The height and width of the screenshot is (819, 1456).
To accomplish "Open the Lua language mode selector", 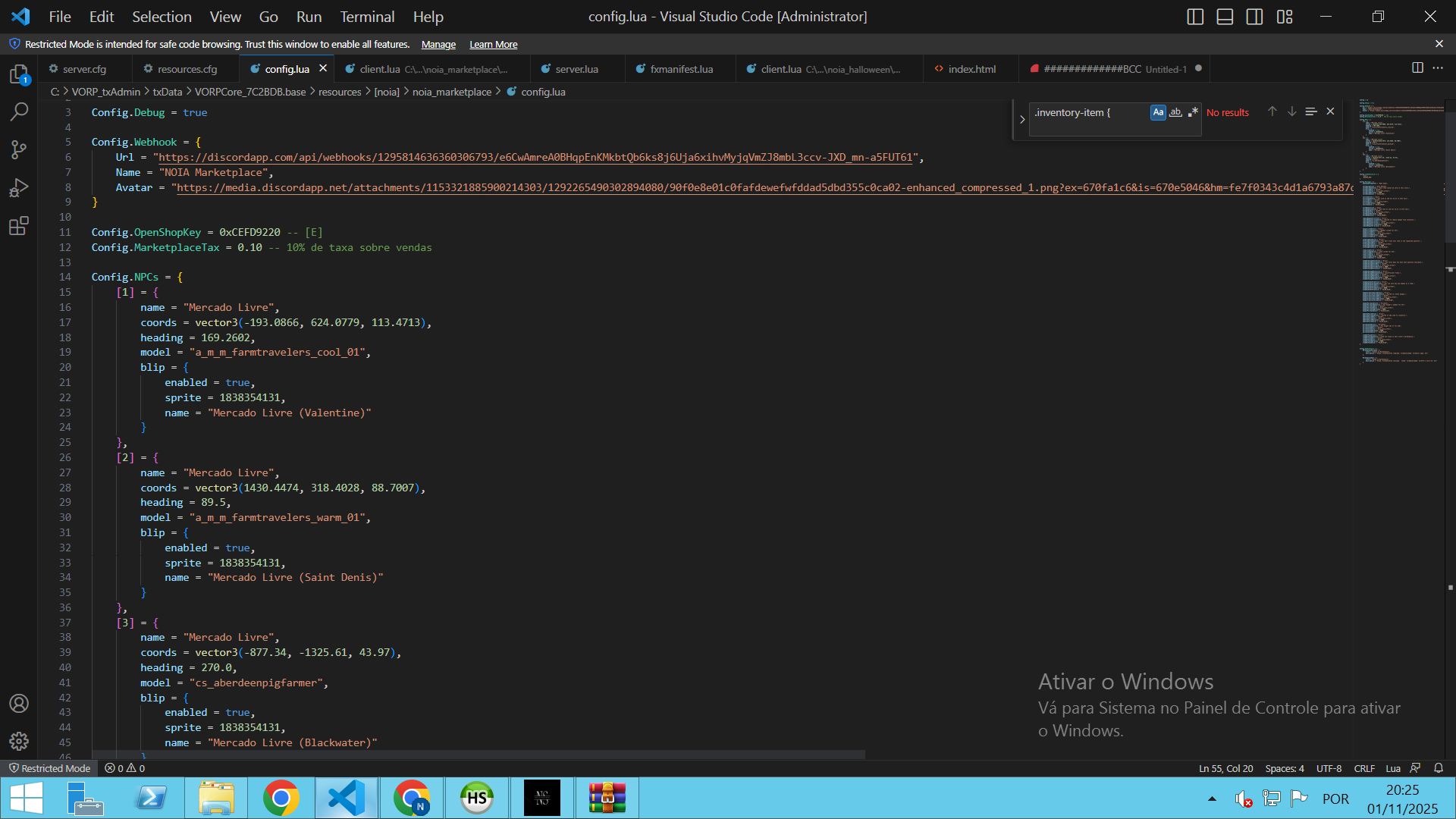I will (x=1393, y=768).
